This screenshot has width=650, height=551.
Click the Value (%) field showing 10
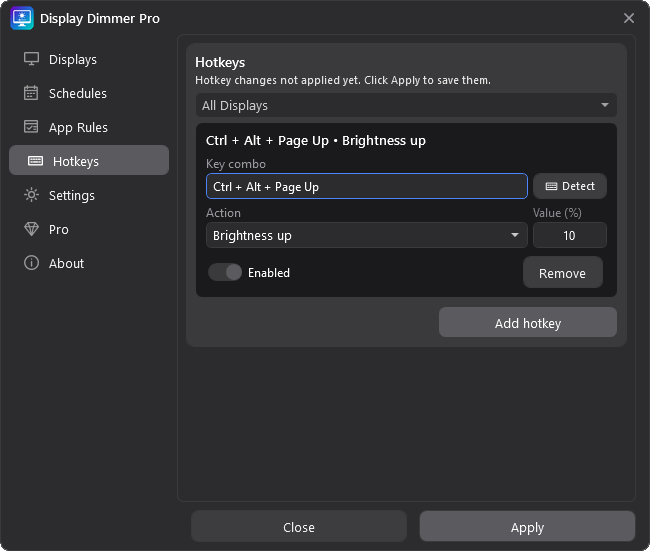[570, 235]
